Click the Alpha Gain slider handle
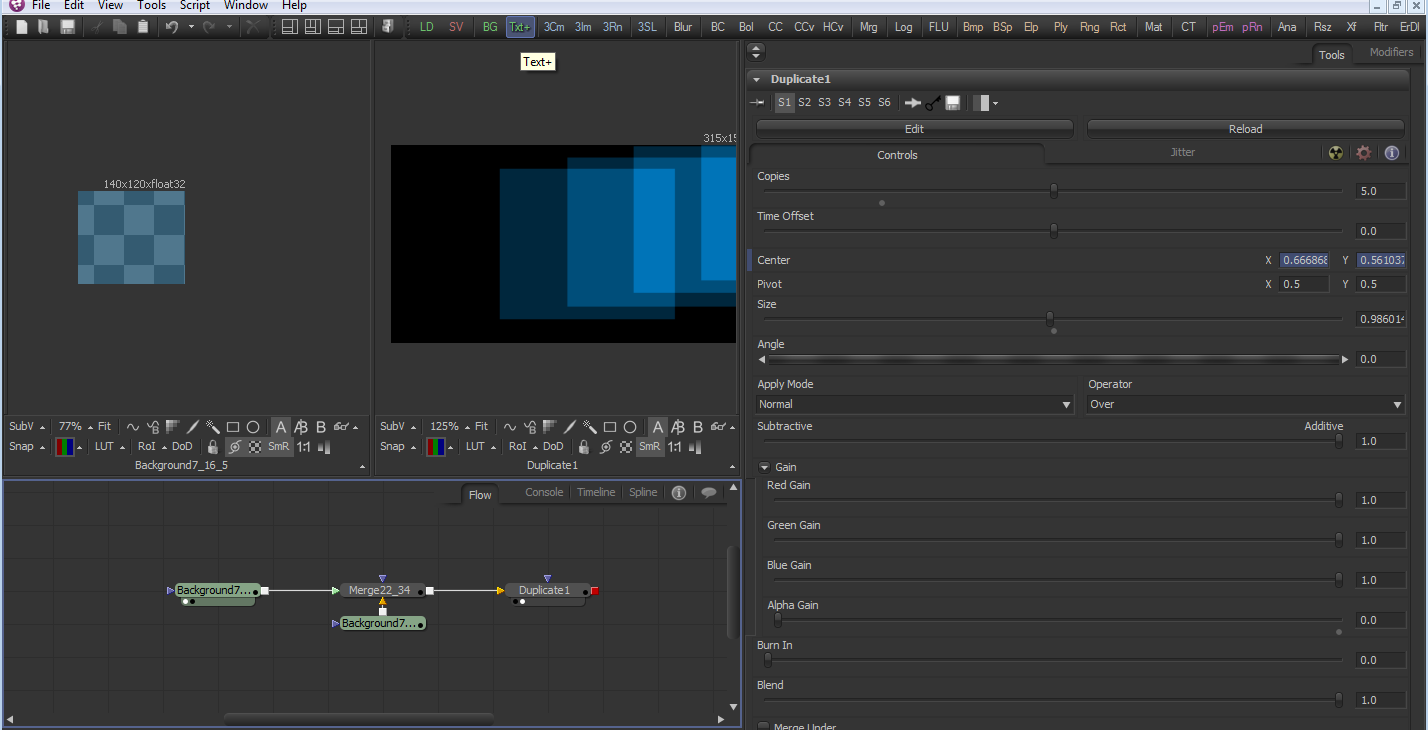The height and width of the screenshot is (730, 1428). [x=777, y=620]
